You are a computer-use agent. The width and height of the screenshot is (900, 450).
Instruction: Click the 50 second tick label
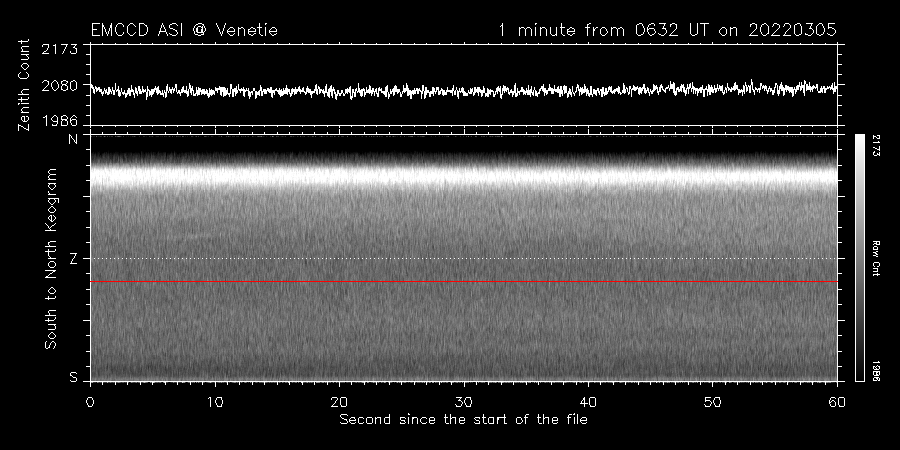[x=712, y=402]
